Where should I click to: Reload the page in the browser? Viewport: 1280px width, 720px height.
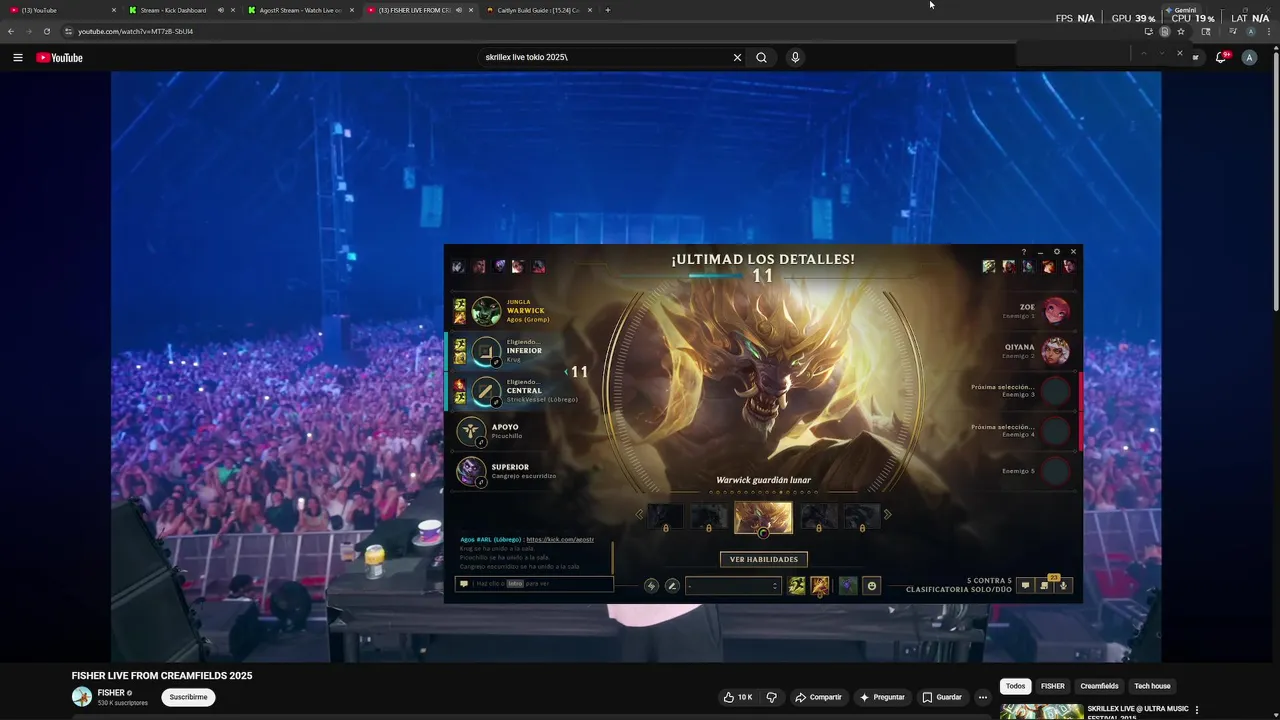coord(46,31)
